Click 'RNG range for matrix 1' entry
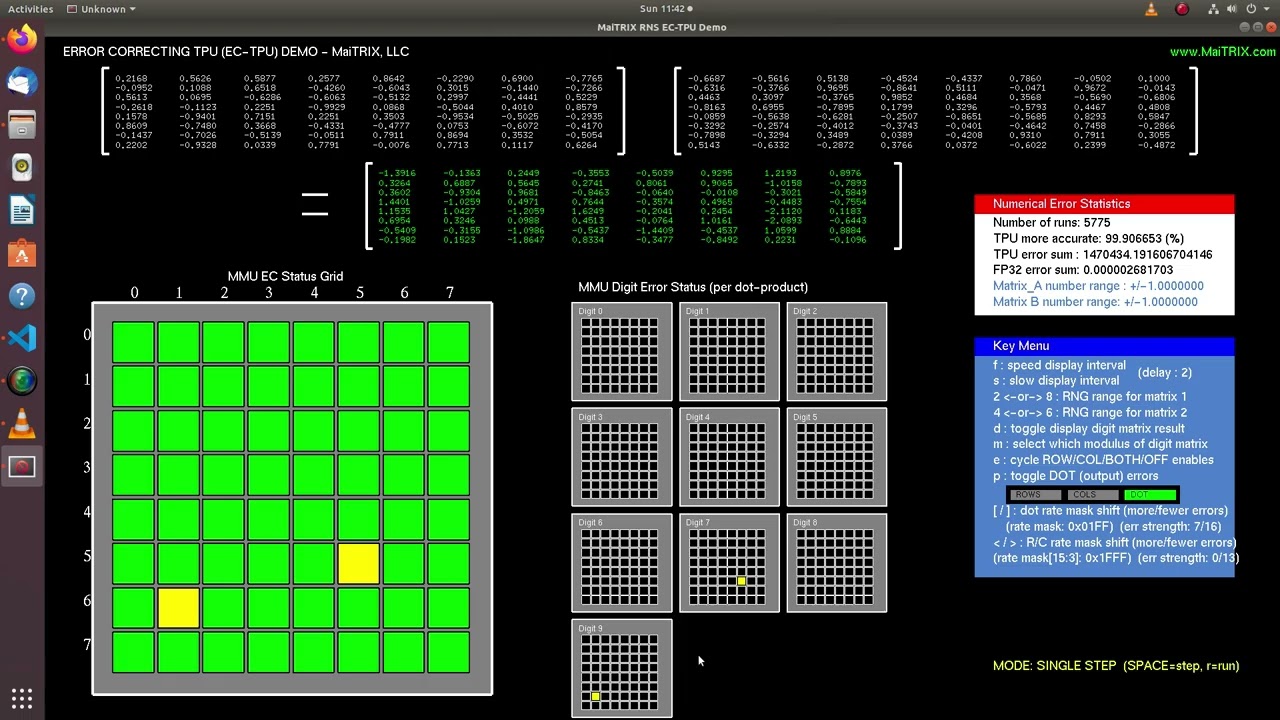The image size is (1280, 720). click(x=1090, y=397)
